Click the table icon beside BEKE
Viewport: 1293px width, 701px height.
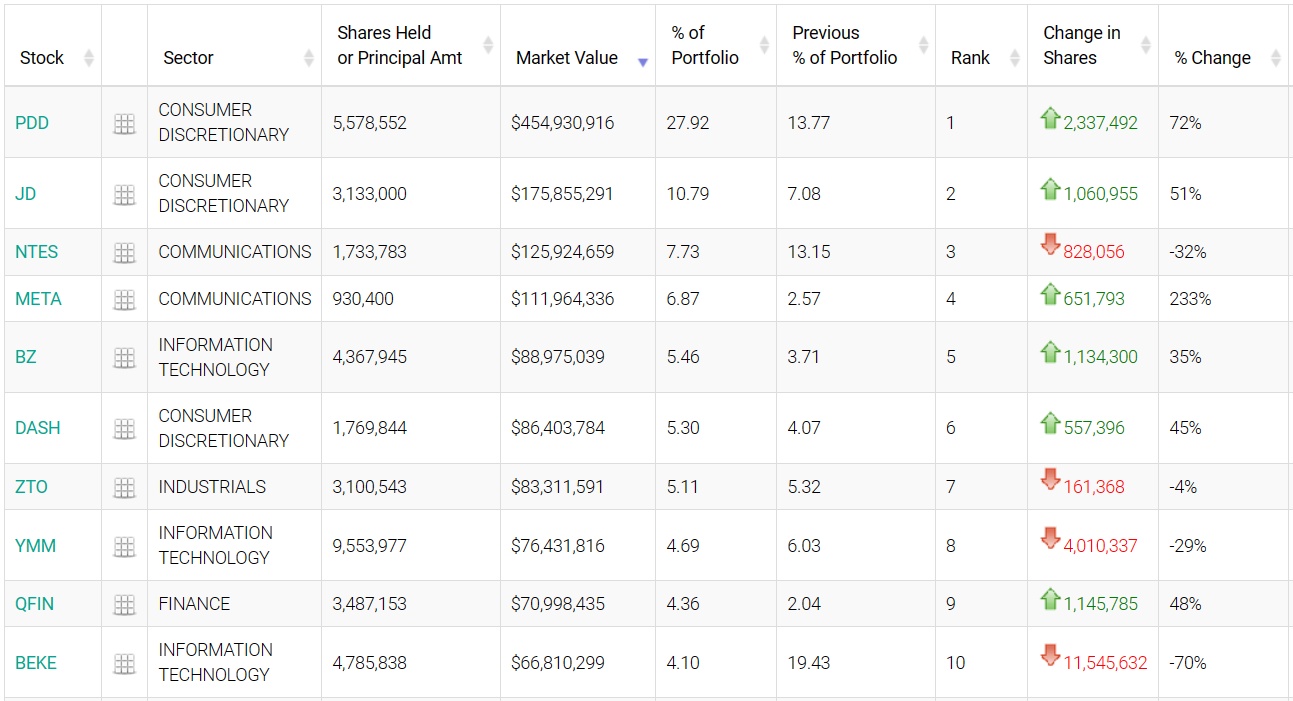[124, 663]
